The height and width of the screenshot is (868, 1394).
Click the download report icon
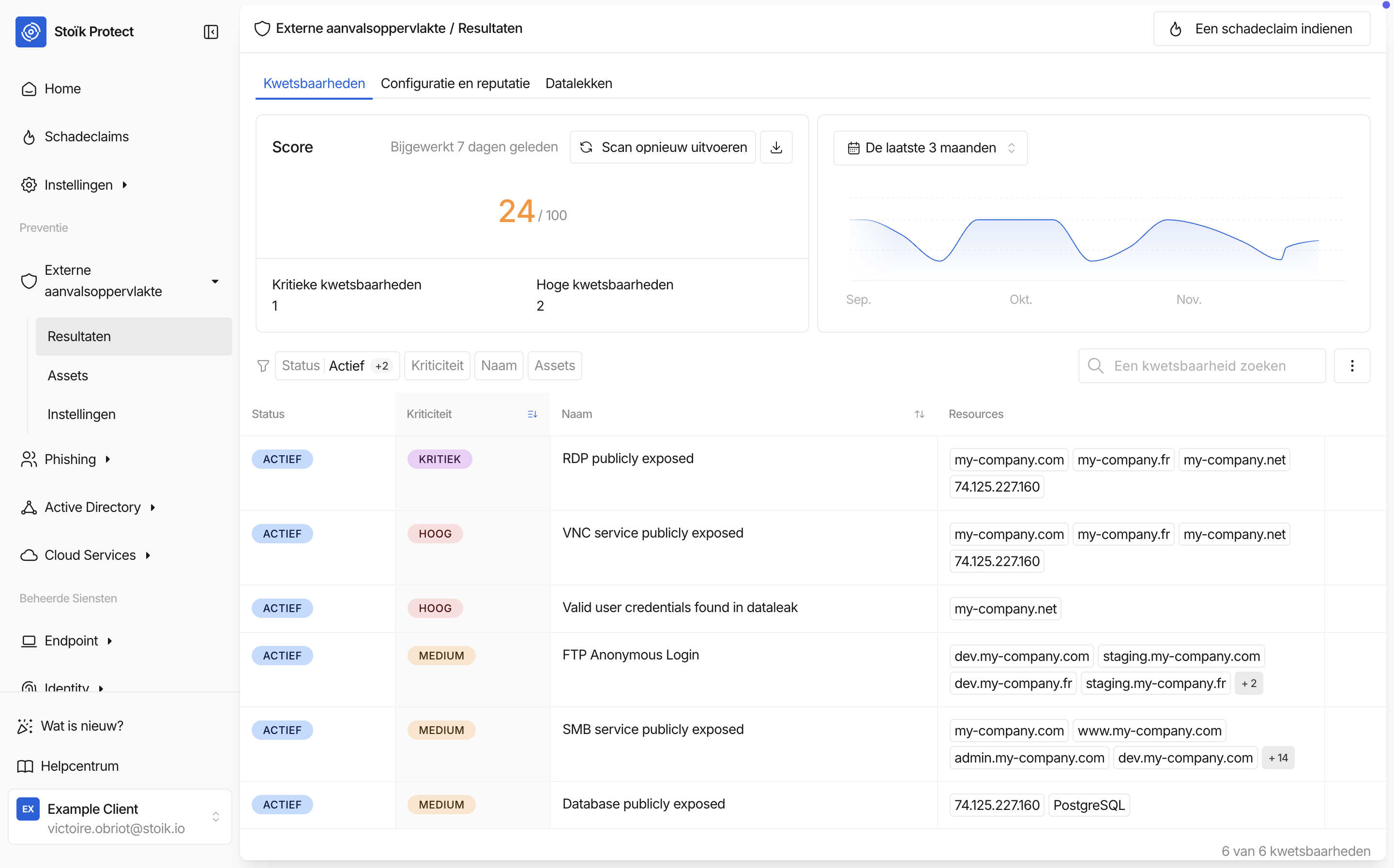776,148
